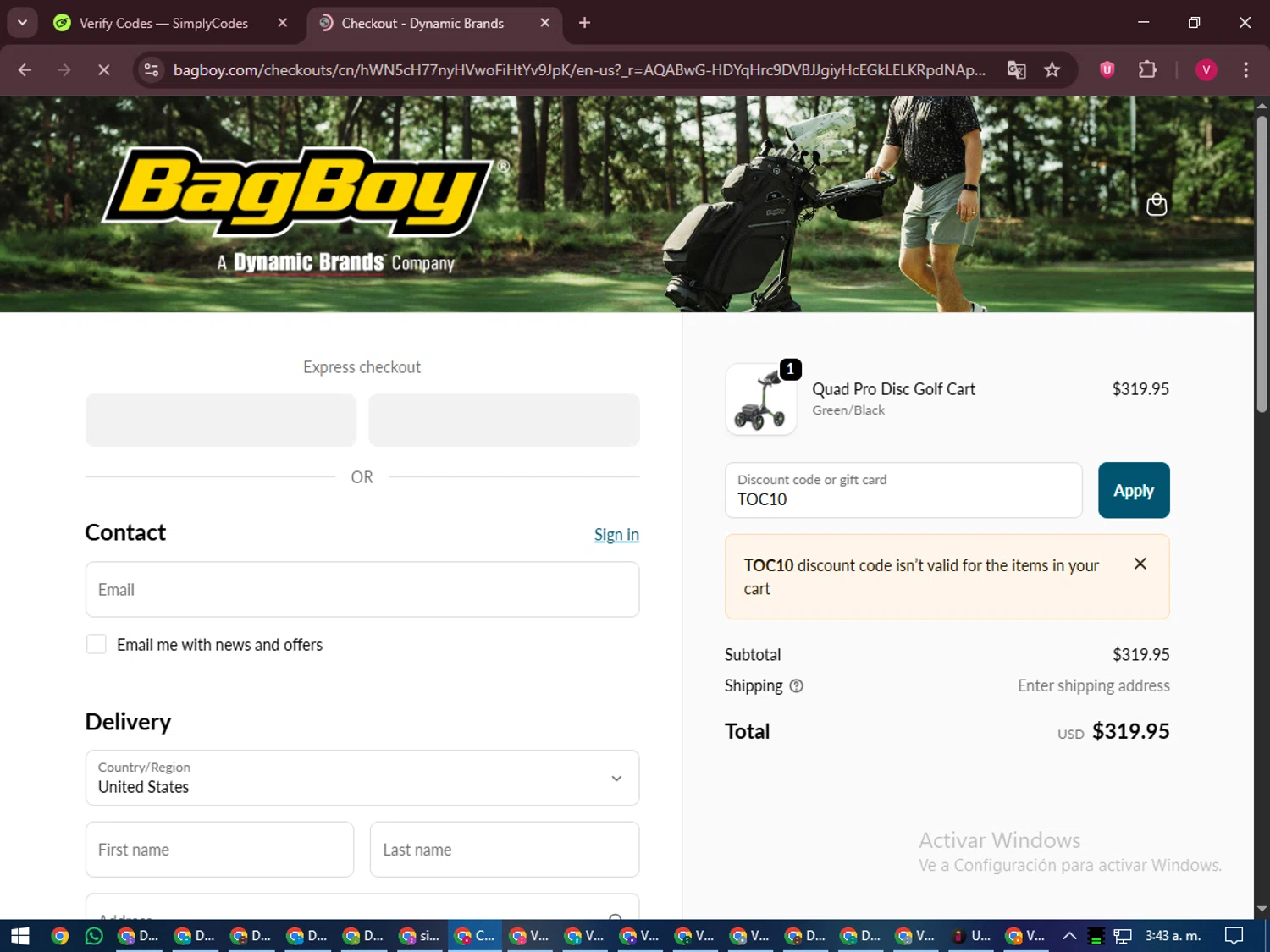Click the Discount code or gift card field

tap(903, 490)
